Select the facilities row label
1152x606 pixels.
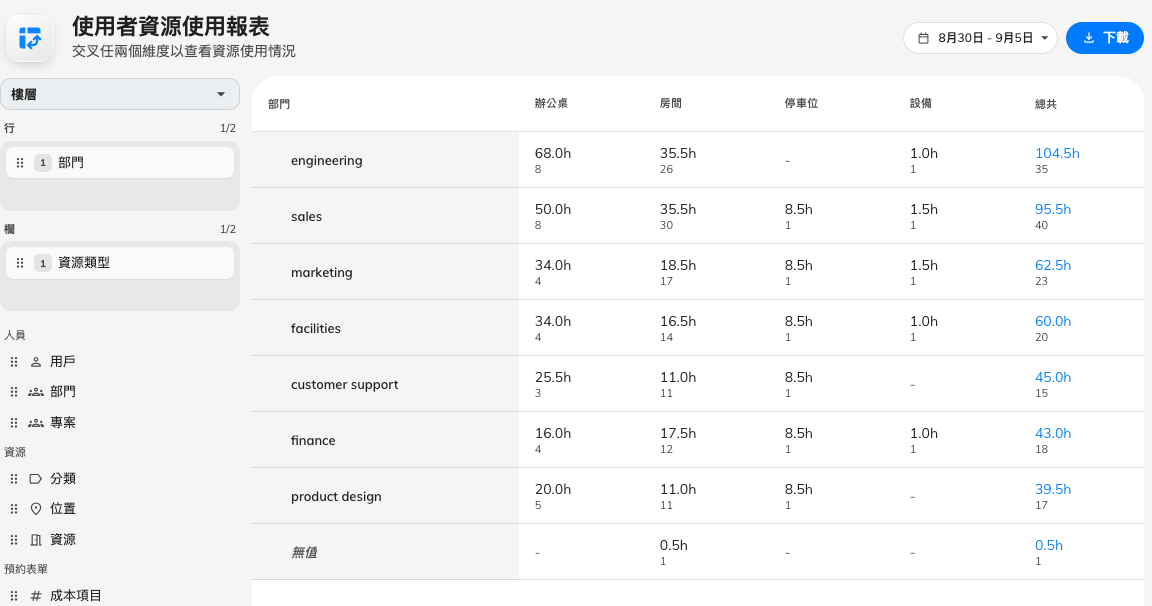pos(316,328)
